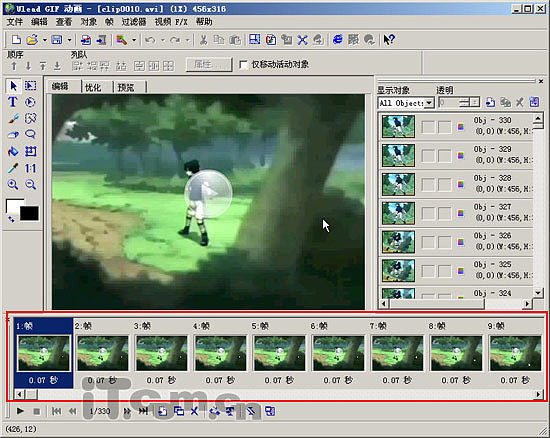Switch to the 优化 tab
This screenshot has width=550, height=438.
[93, 87]
